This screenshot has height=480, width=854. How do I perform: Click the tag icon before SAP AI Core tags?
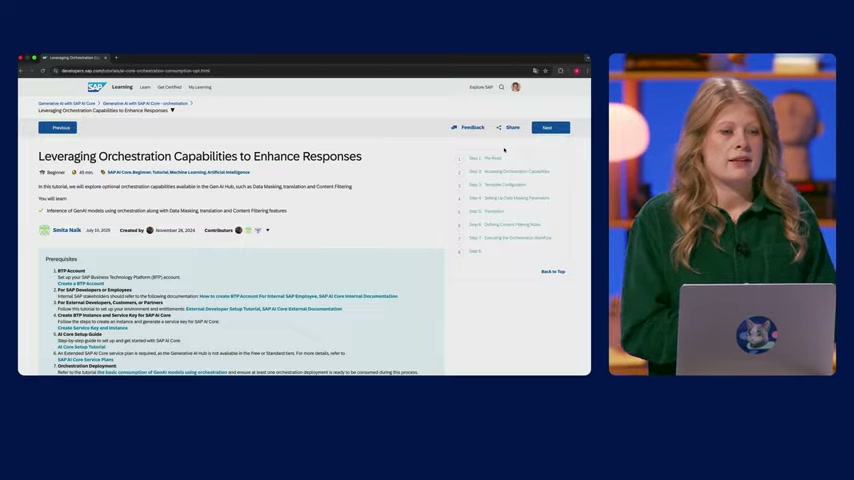click(103, 172)
